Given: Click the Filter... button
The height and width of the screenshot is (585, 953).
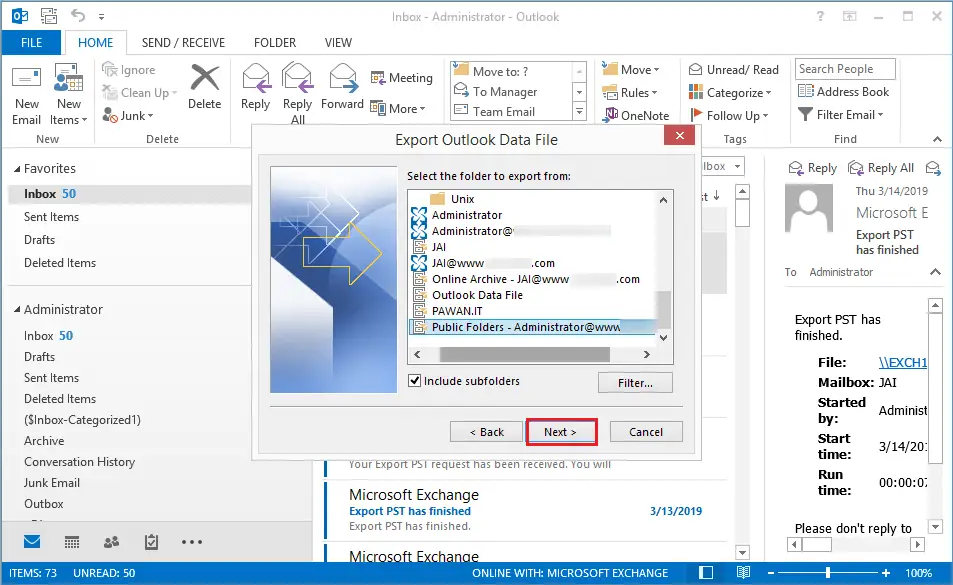Looking at the screenshot, I should [x=635, y=383].
